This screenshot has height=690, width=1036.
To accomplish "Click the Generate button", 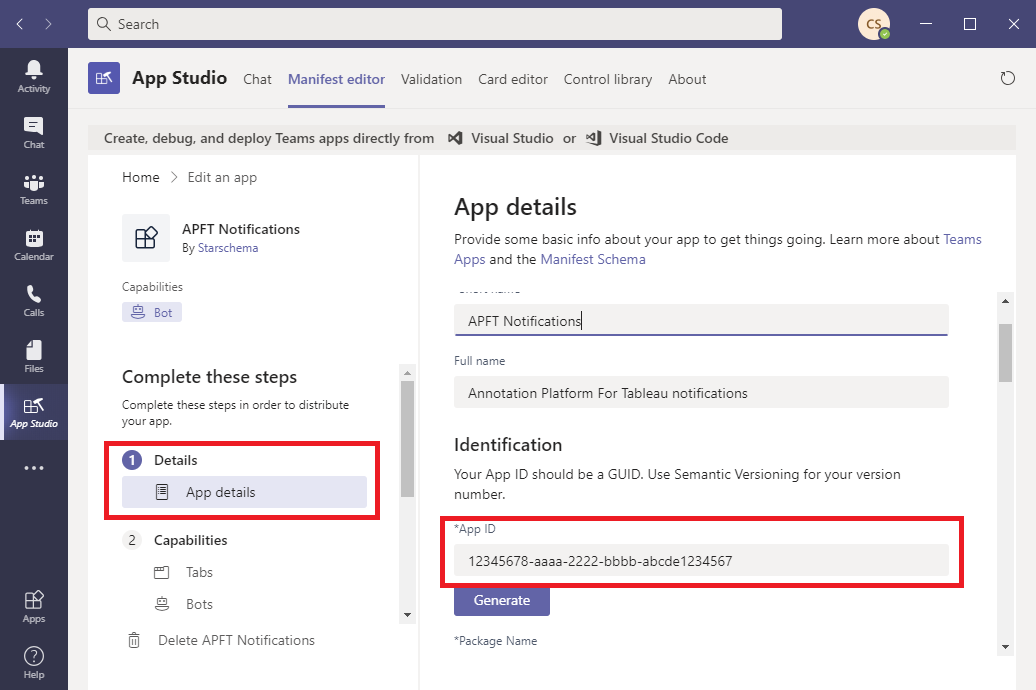I will click(501, 600).
